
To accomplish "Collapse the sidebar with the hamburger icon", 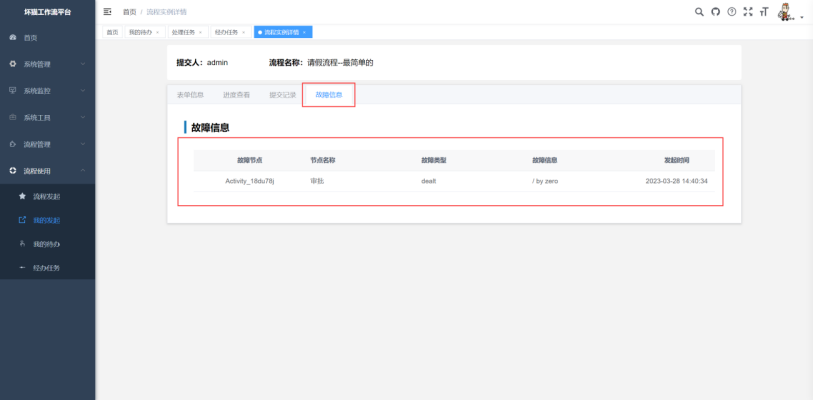I will pyautogui.click(x=108, y=11).
